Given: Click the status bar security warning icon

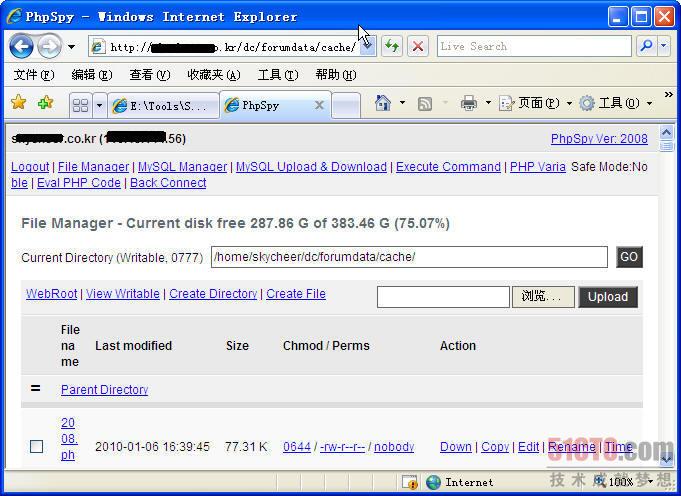Looking at the screenshot, I should [x=409, y=482].
